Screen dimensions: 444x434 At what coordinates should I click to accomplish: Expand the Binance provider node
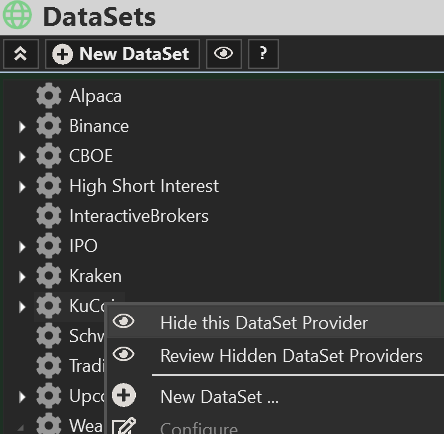(x=22, y=127)
